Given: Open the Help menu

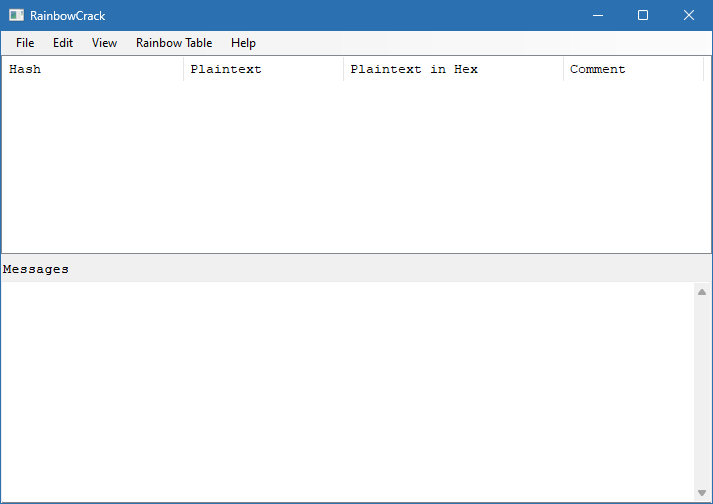Looking at the screenshot, I should 243,43.
